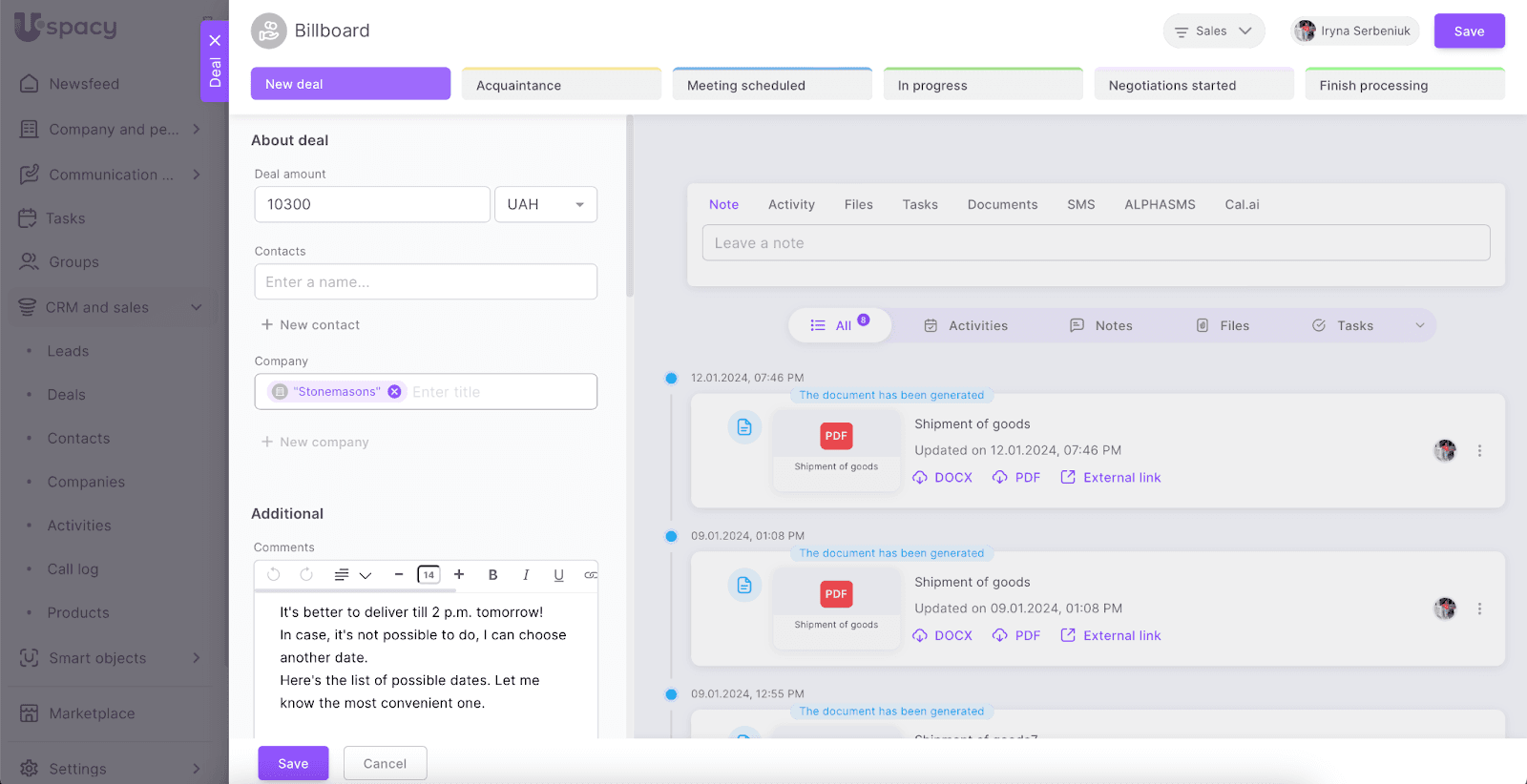Decrease font size with minus icon
The width and height of the screenshot is (1527, 784).
point(399,575)
